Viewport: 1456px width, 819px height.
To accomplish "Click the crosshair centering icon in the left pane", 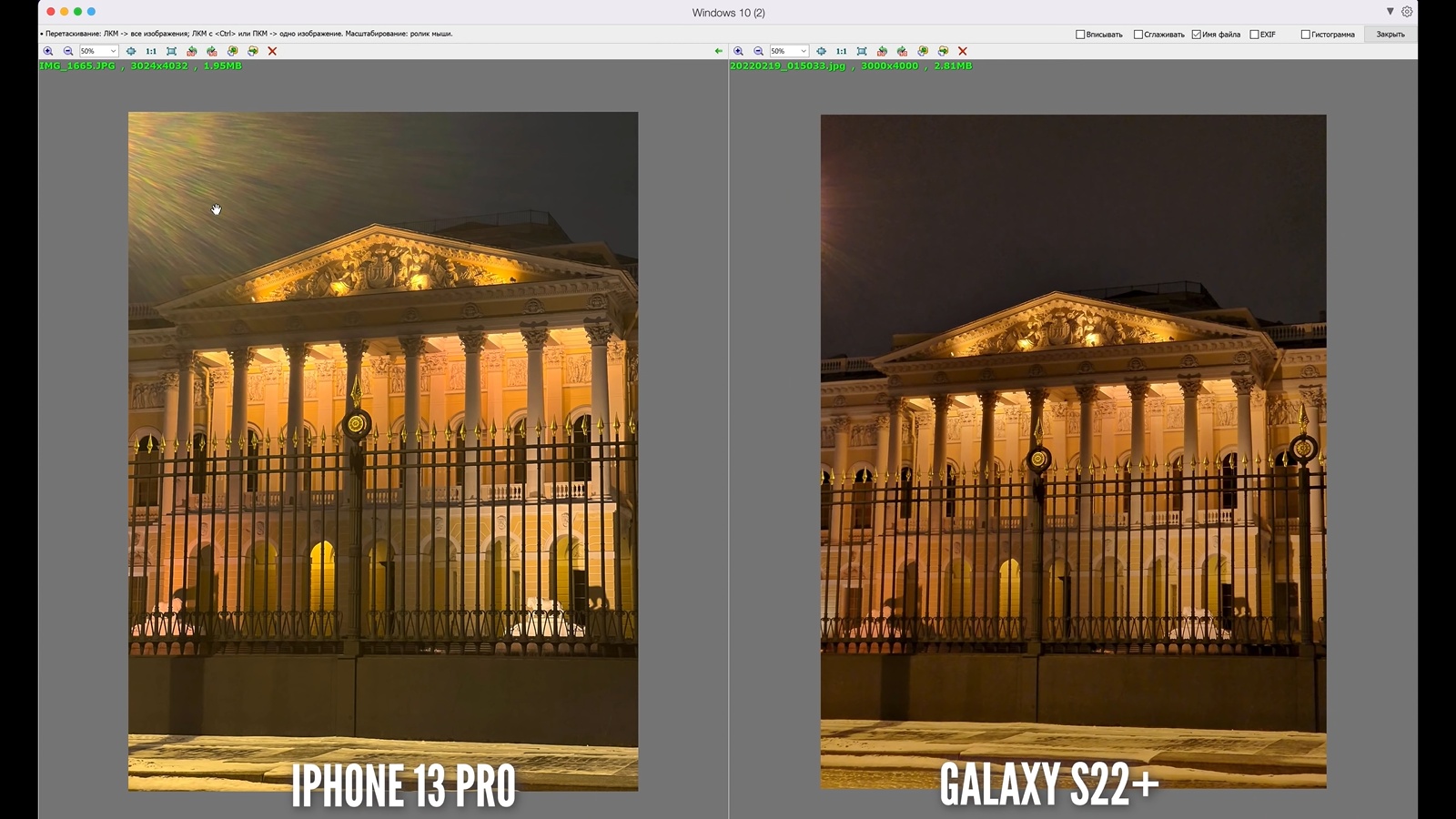I will [x=131, y=51].
